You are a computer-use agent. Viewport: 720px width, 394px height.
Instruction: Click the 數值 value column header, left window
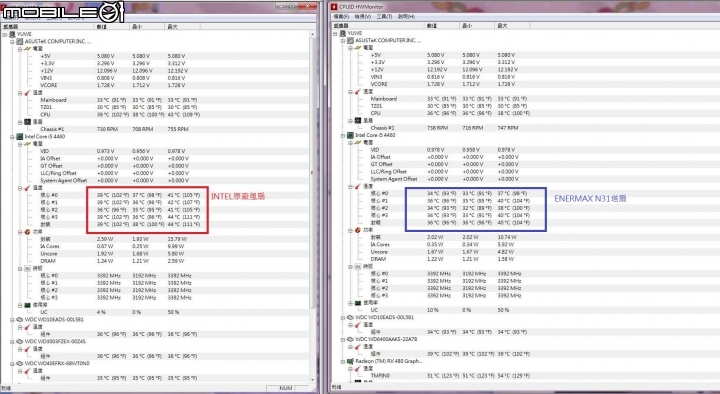point(112,27)
